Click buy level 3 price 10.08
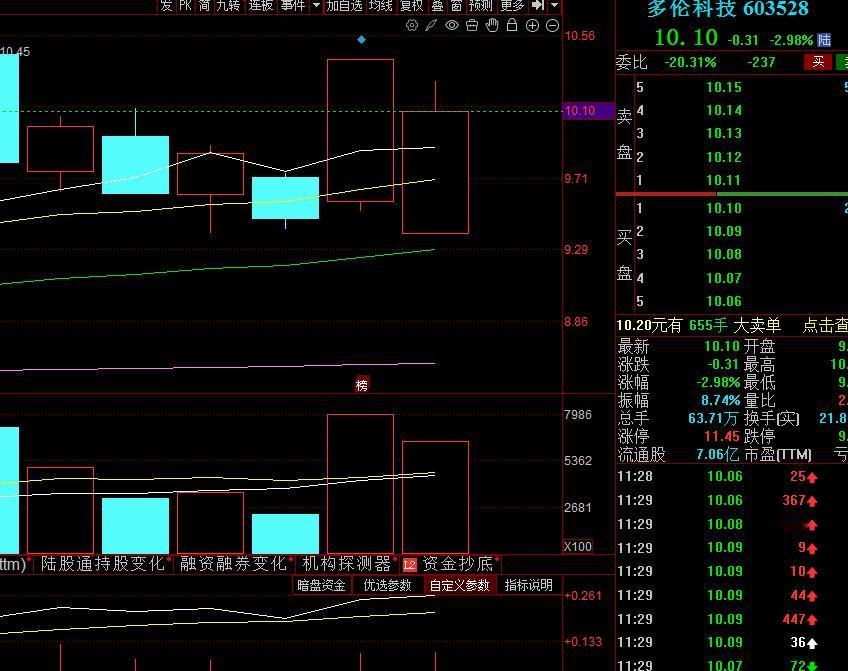This screenshot has height=671, width=848. pyautogui.click(x=724, y=255)
